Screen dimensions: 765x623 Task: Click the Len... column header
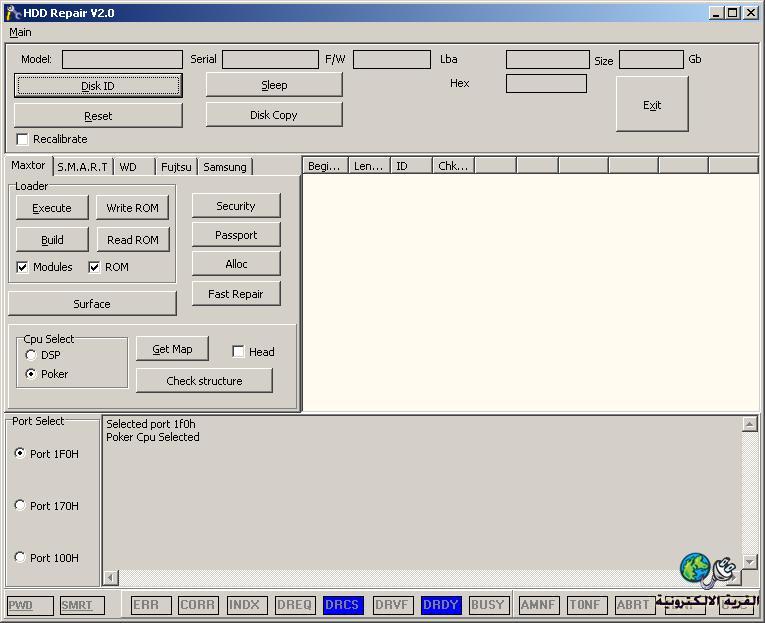[x=369, y=166]
